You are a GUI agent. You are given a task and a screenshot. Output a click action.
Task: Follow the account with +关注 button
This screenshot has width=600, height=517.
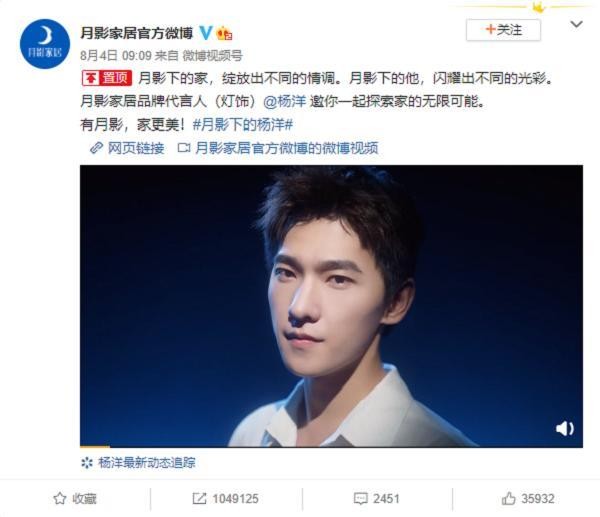coord(503,30)
